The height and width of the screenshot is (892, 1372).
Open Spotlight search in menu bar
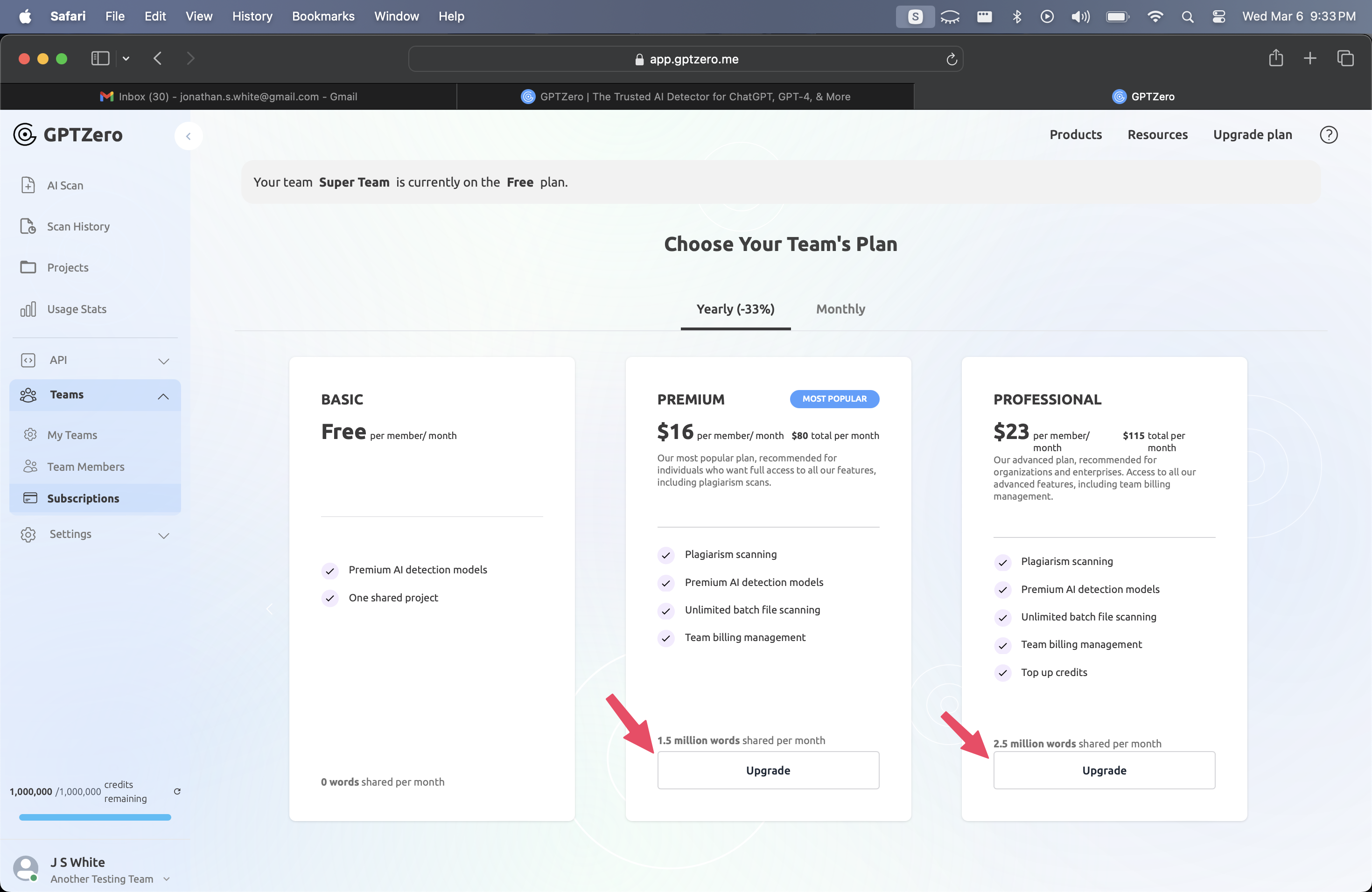1187,17
